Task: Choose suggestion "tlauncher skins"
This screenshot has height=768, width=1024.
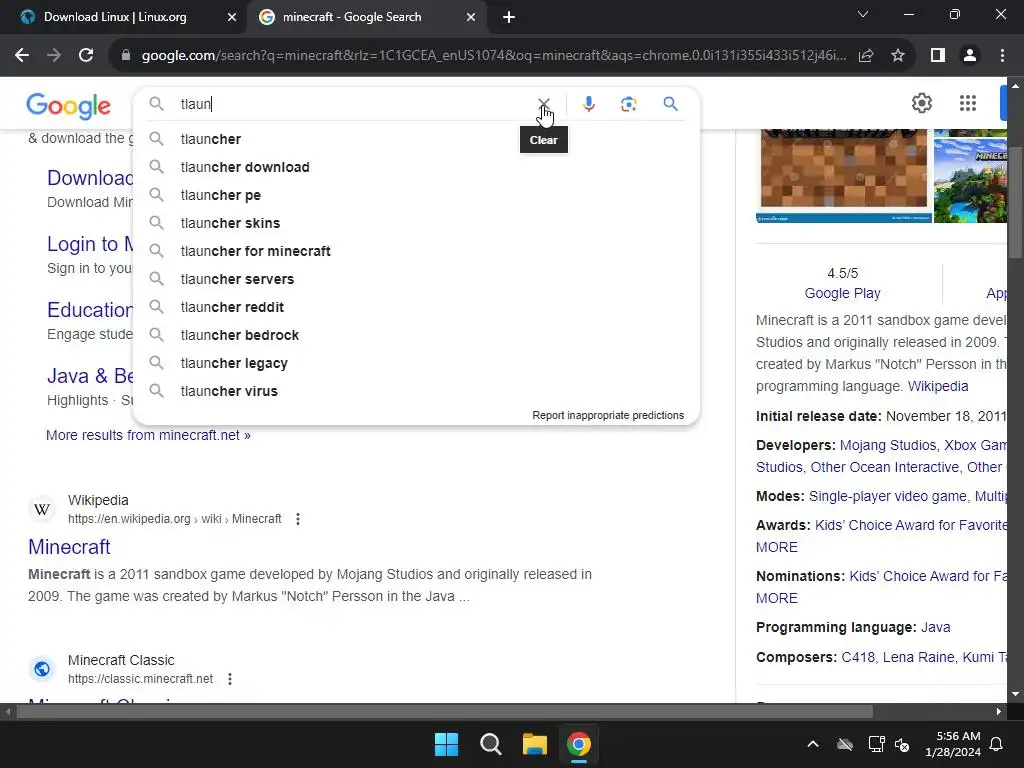Action: (416, 223)
